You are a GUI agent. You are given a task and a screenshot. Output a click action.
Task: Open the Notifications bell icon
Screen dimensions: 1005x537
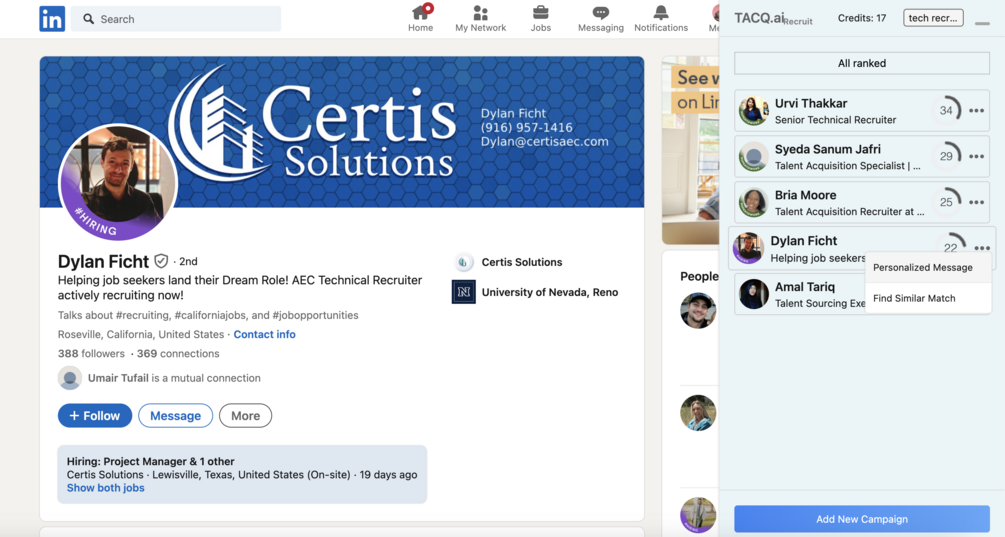tap(661, 12)
